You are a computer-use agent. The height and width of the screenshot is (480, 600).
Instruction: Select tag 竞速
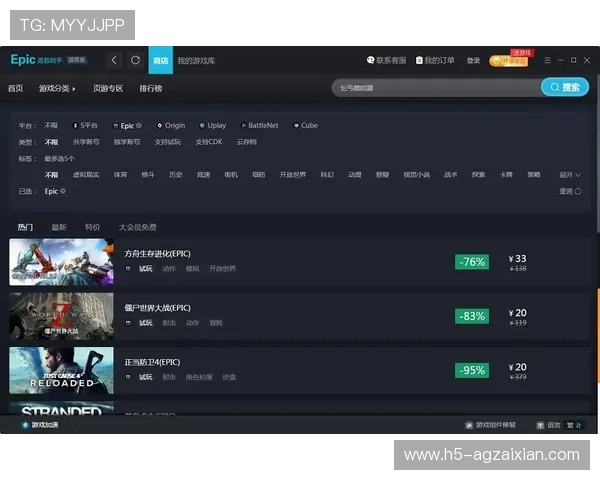point(203,175)
